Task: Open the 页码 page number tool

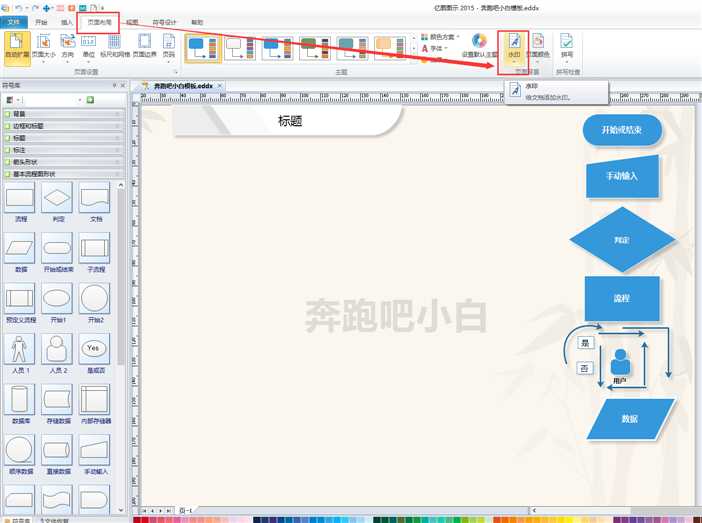Action: pyautogui.click(x=169, y=46)
